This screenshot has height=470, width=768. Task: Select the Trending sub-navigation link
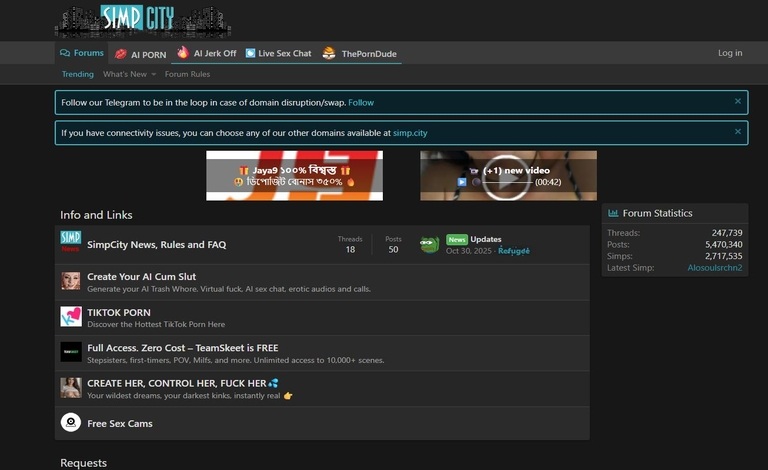pos(77,74)
